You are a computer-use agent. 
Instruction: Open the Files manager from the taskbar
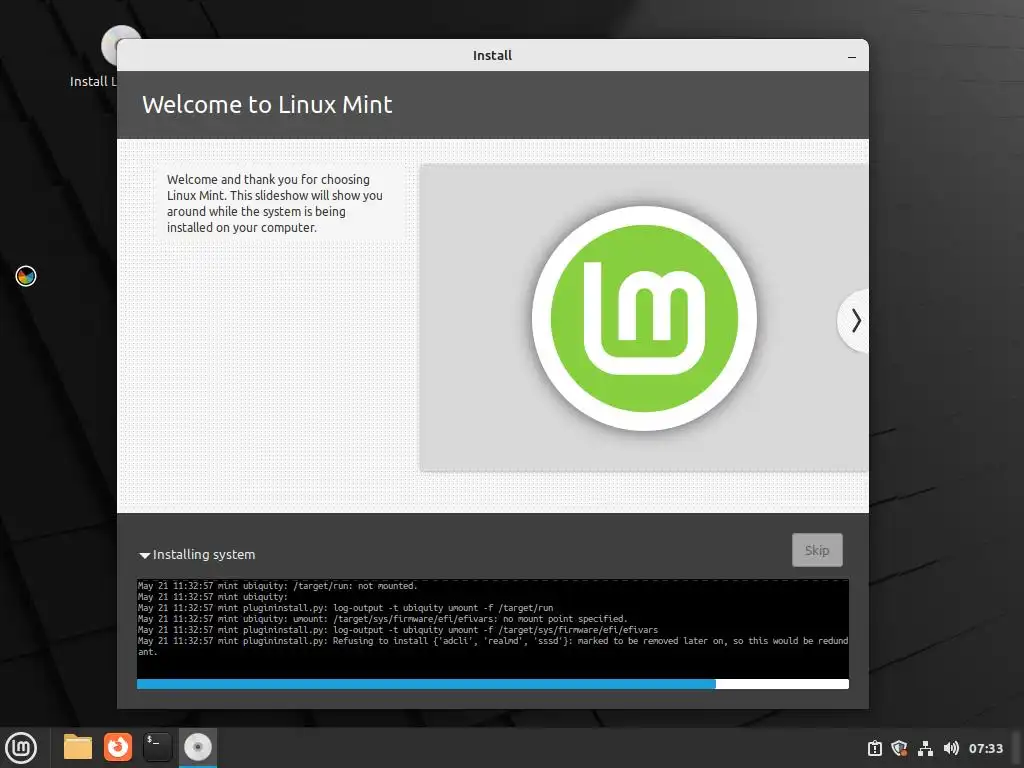[78, 747]
